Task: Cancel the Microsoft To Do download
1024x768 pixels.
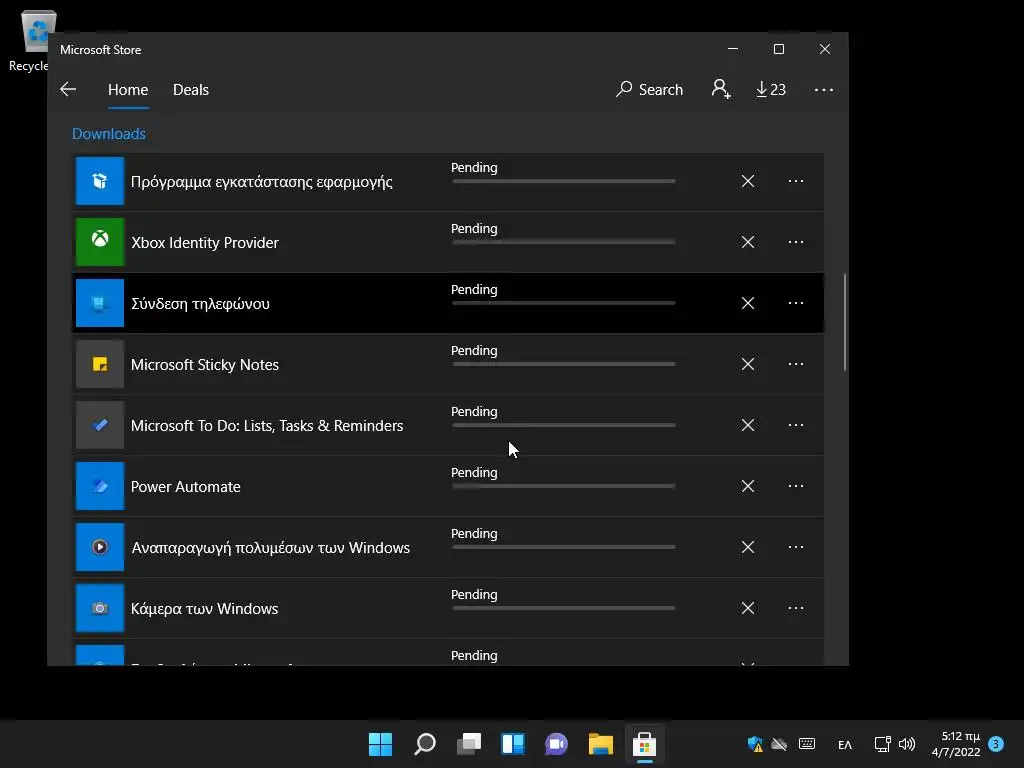Action: 748,425
